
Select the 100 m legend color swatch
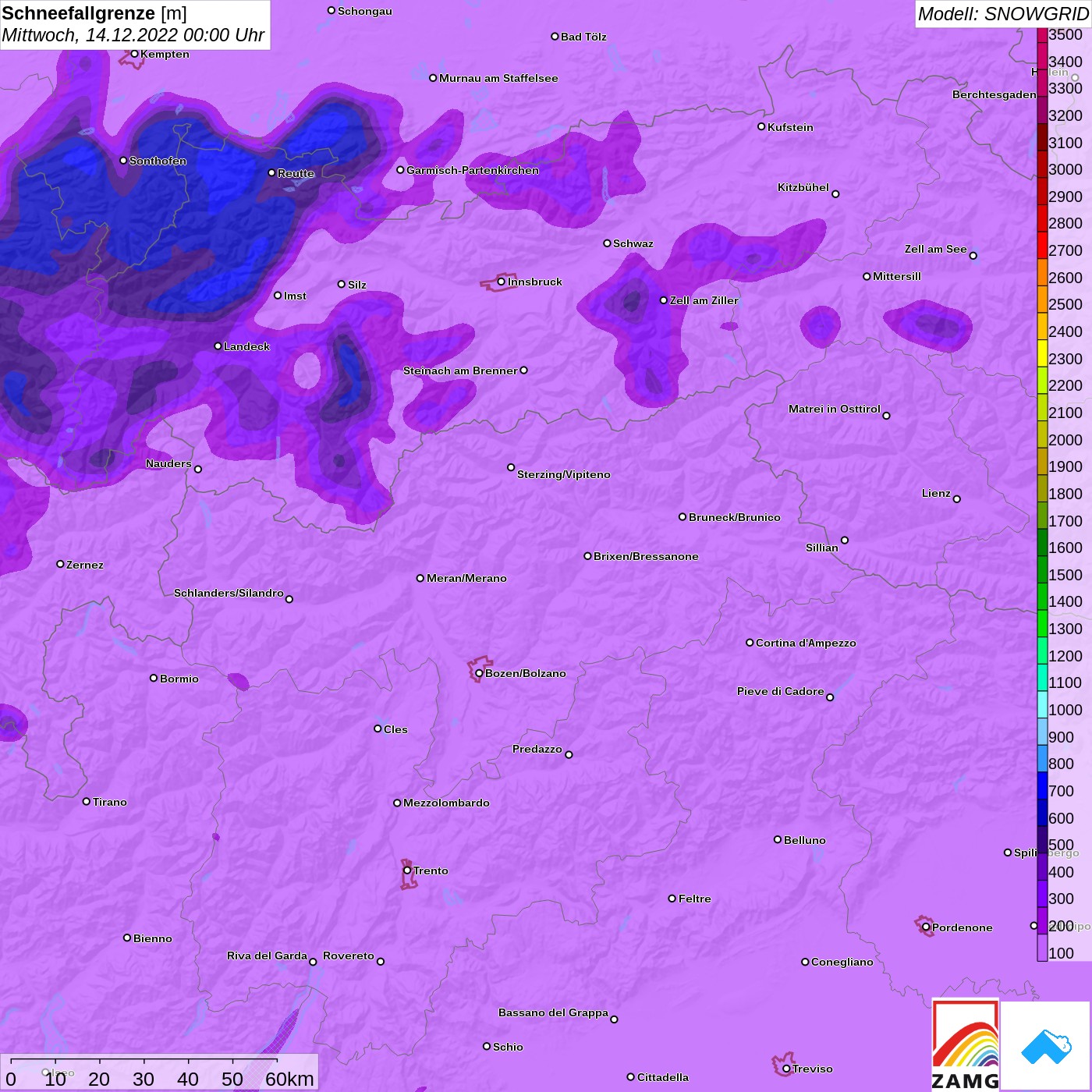(x=1042, y=947)
